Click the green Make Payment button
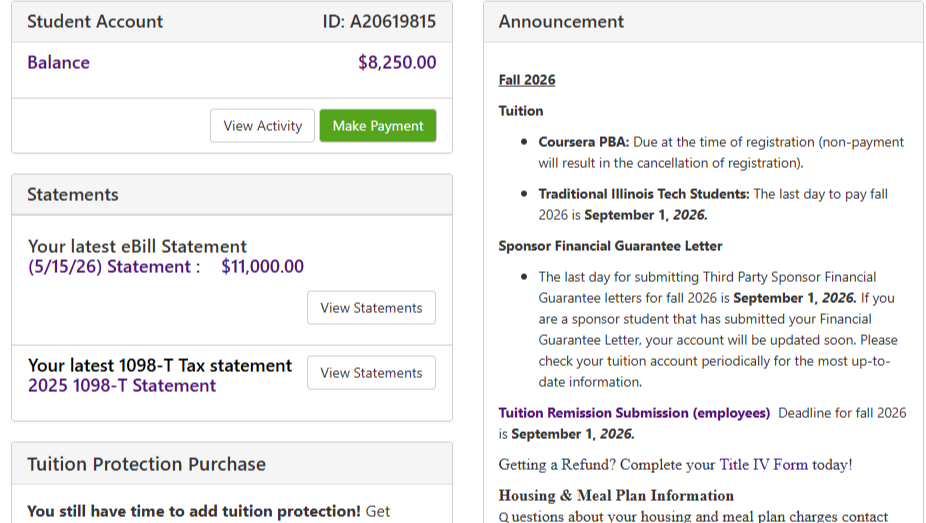Viewport: 926px width, 523px height. (378, 126)
